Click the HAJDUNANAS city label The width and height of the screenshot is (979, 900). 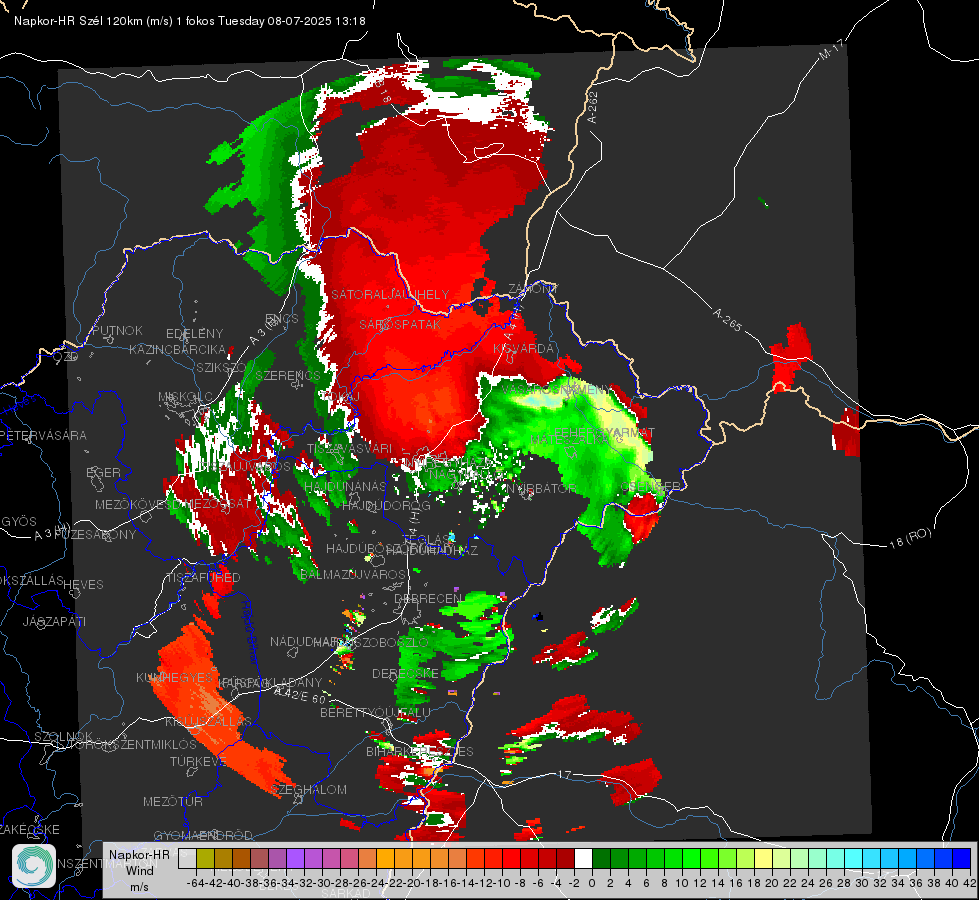point(345,487)
